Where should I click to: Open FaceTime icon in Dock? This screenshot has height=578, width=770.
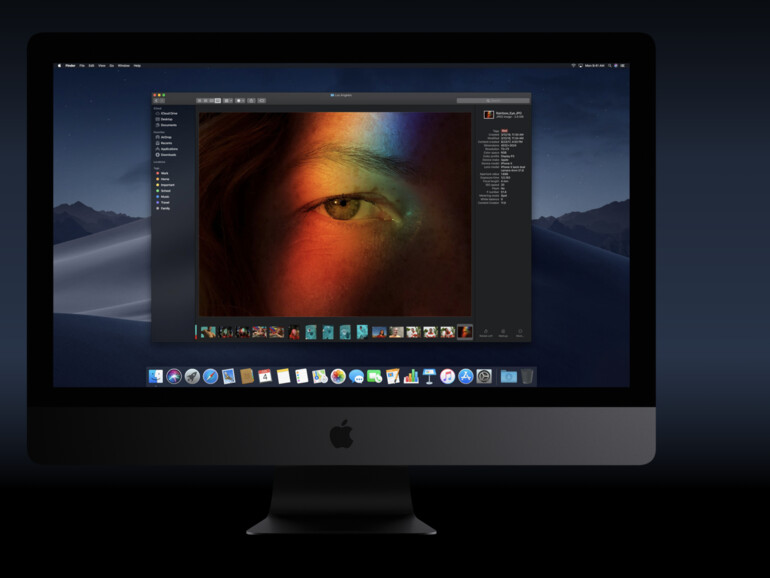pos(374,377)
